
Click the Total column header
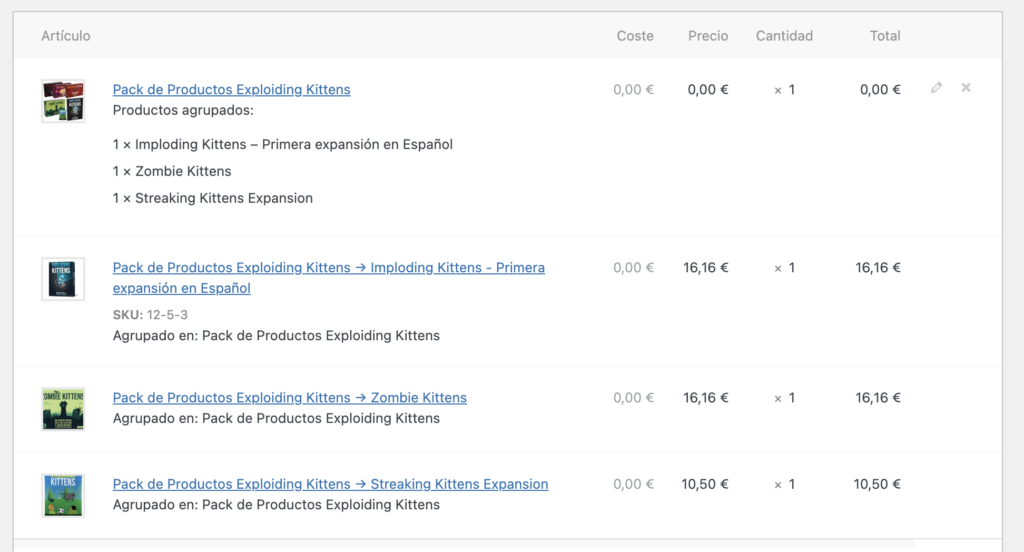pyautogui.click(x=885, y=36)
